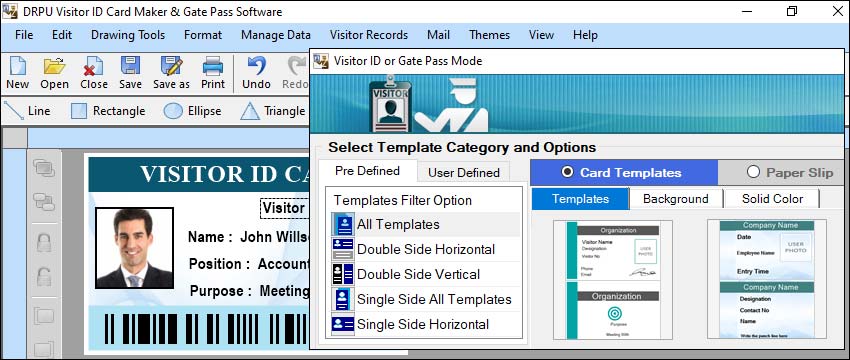850x360 pixels.
Task: Select the All Templates filter text
Action: (x=398, y=224)
